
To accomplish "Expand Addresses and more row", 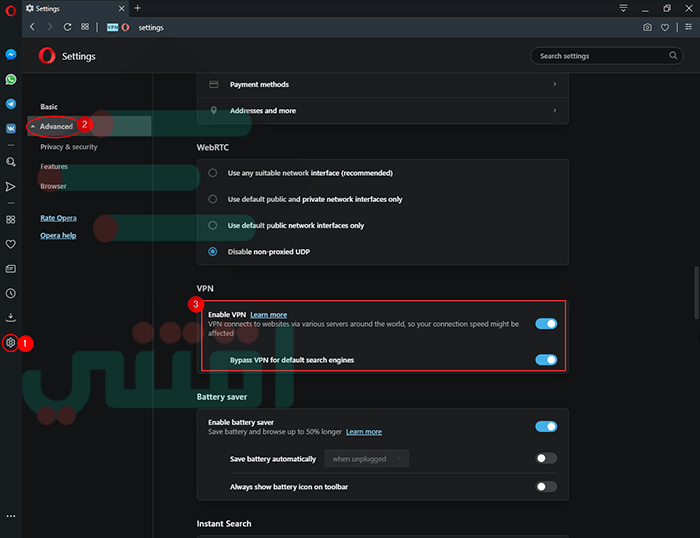I will point(383,111).
